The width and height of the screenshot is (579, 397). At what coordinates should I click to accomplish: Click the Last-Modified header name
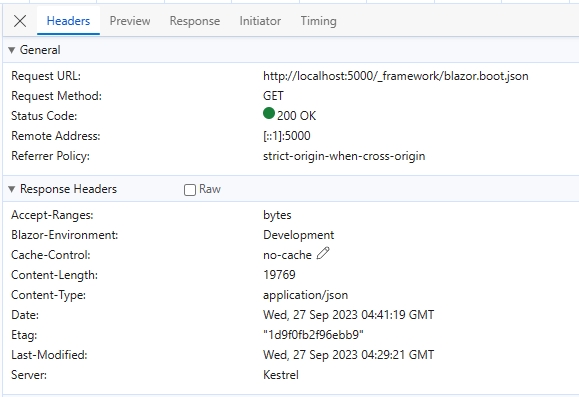49,355
